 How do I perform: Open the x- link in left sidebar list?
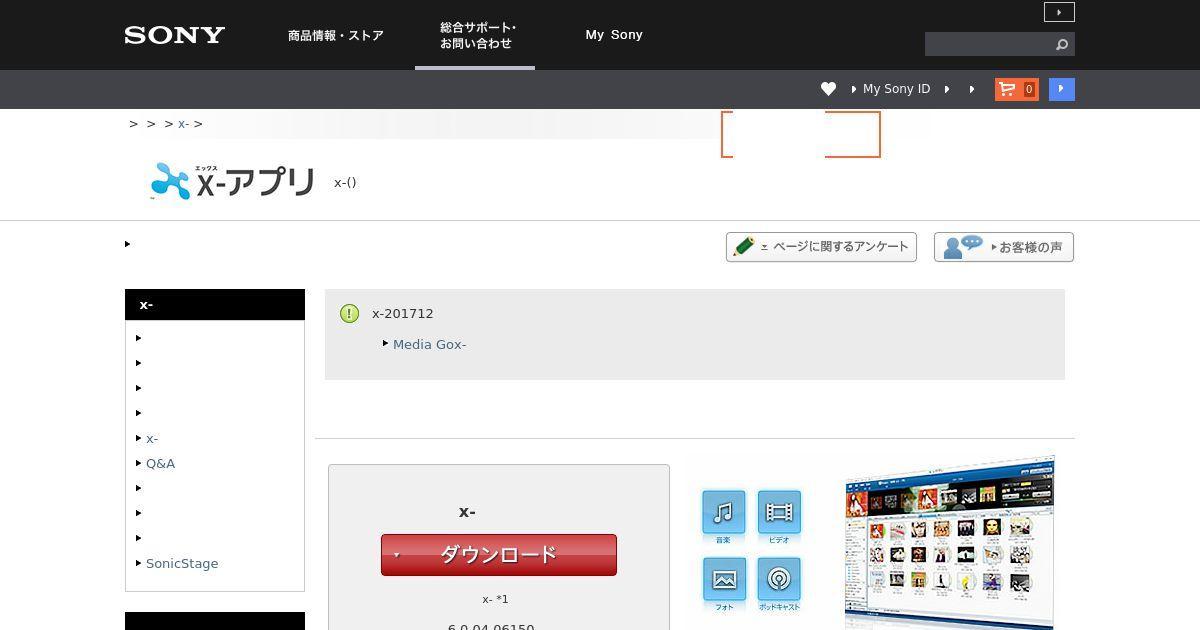click(152, 438)
